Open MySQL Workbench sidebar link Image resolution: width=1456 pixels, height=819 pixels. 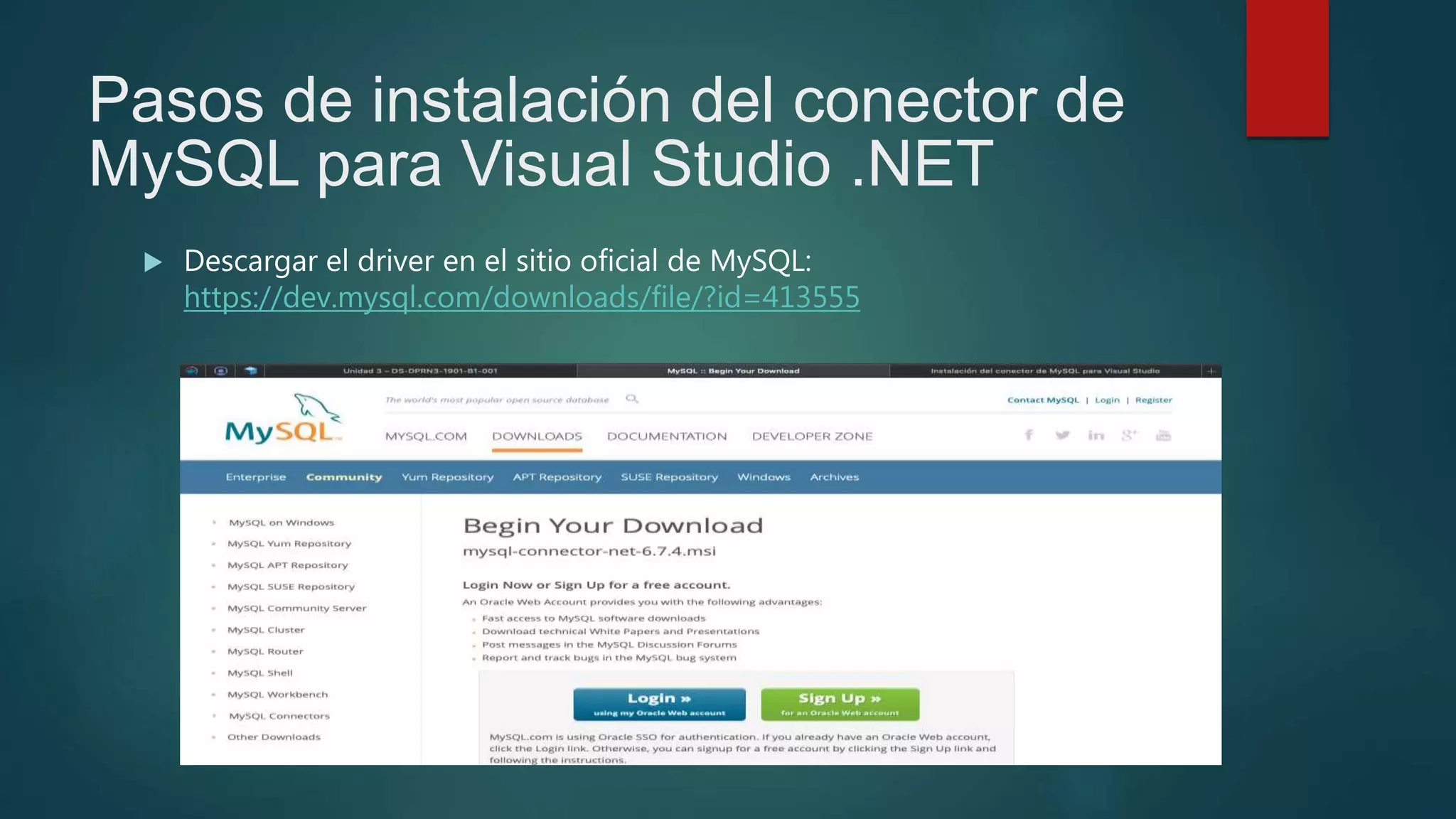(x=278, y=695)
